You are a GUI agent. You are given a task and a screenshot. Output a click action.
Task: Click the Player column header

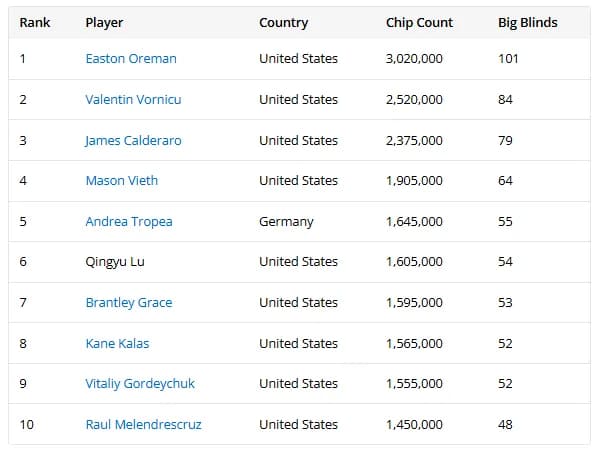point(104,23)
